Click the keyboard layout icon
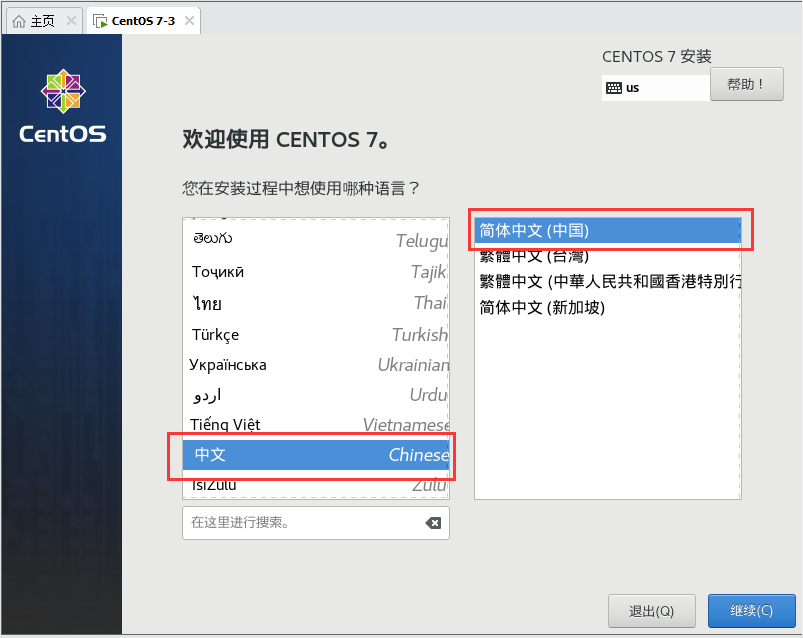This screenshot has height=638, width=803. tap(614, 88)
